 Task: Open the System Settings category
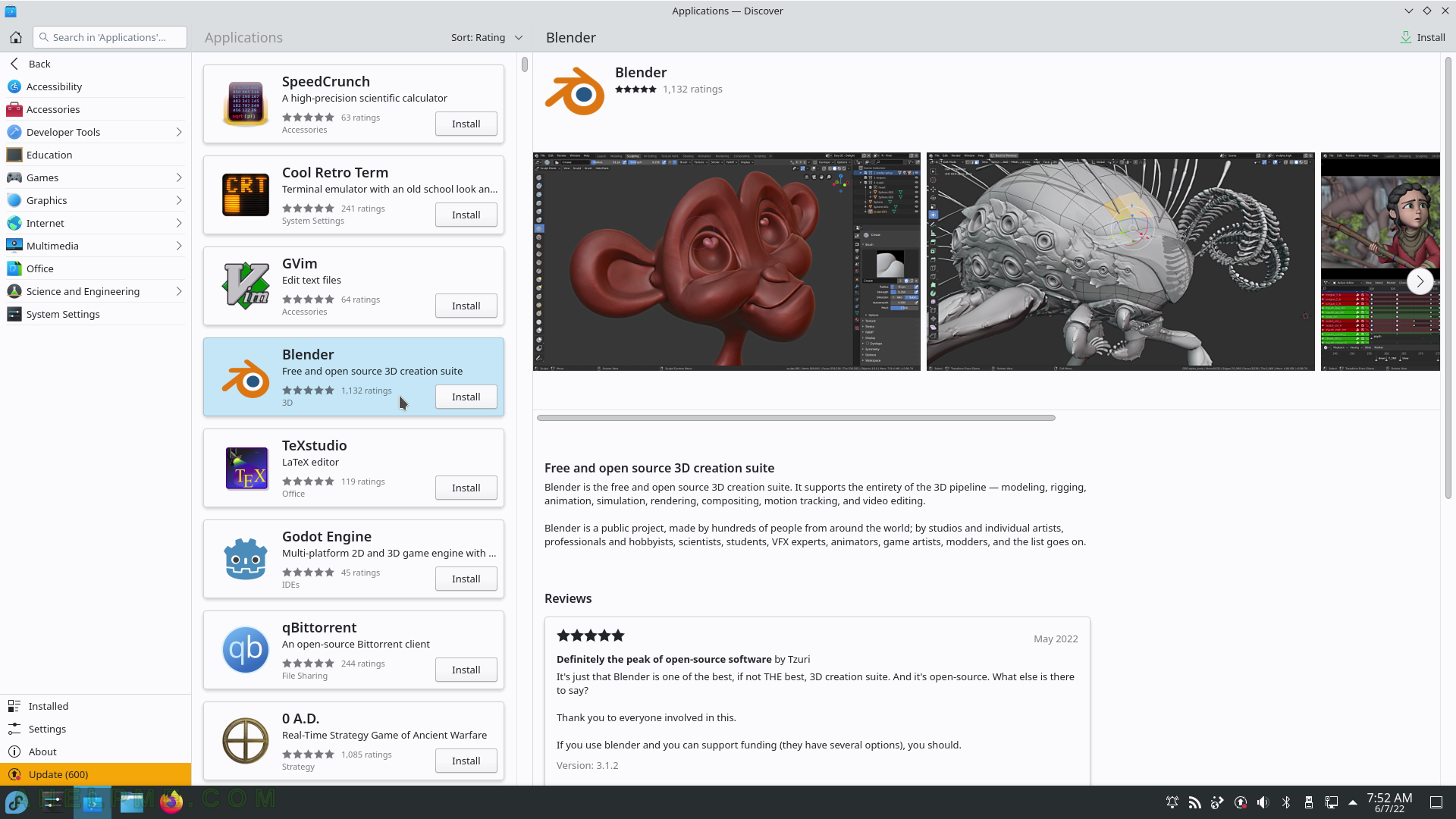[x=96, y=314]
